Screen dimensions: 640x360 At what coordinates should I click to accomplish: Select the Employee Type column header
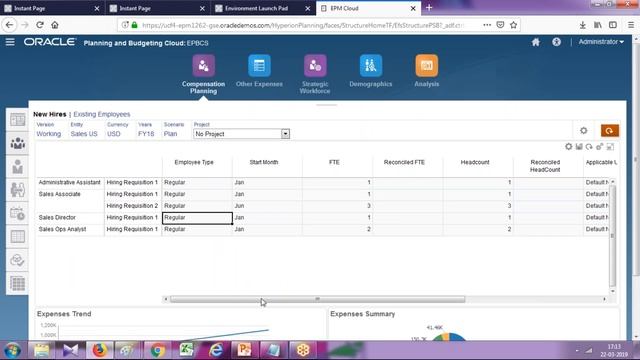[x=194, y=162]
